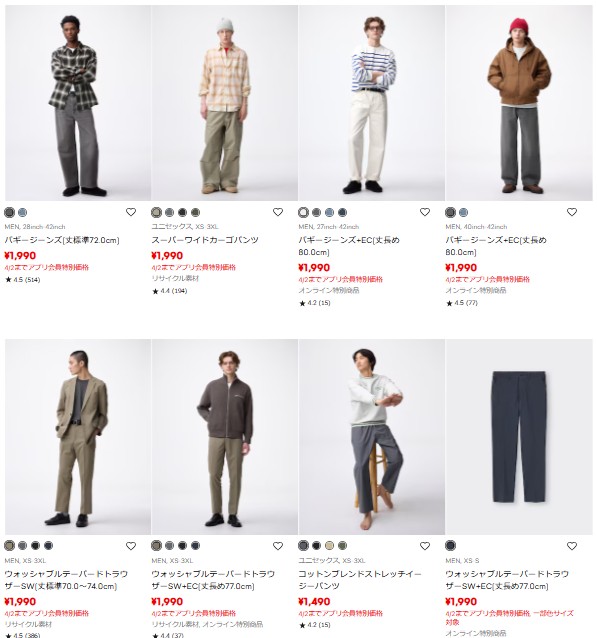This screenshot has width=597, height=638.
Task: Open the plaid shirt model product image
Action: tap(78, 103)
